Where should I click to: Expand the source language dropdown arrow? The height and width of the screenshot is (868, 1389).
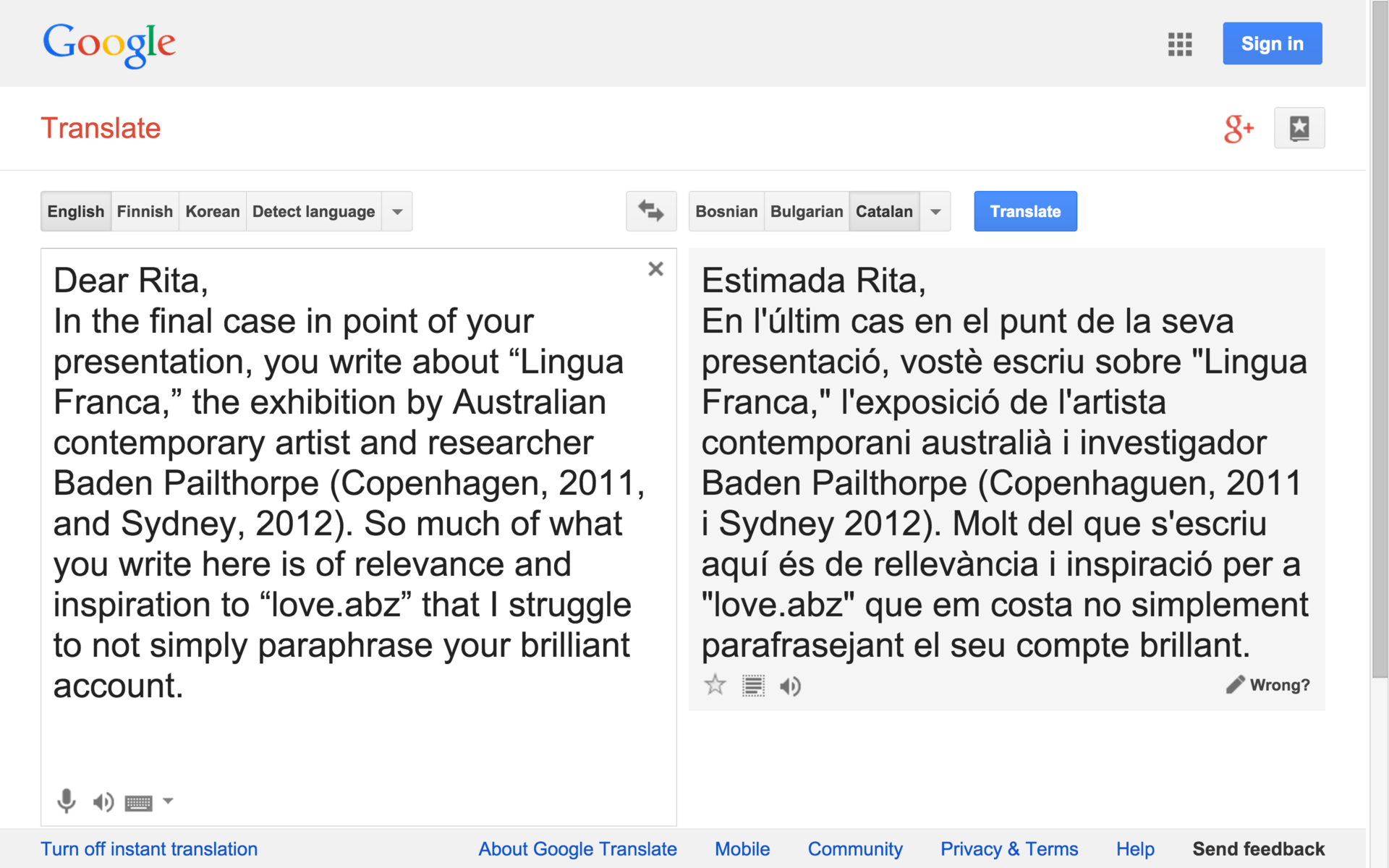coord(397,212)
